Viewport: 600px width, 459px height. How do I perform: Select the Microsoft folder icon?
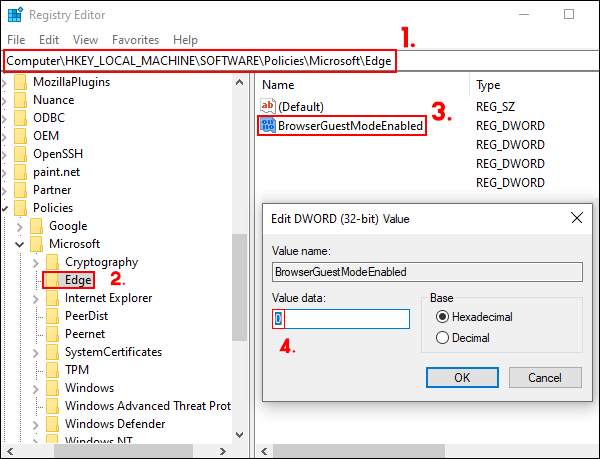(x=37, y=244)
